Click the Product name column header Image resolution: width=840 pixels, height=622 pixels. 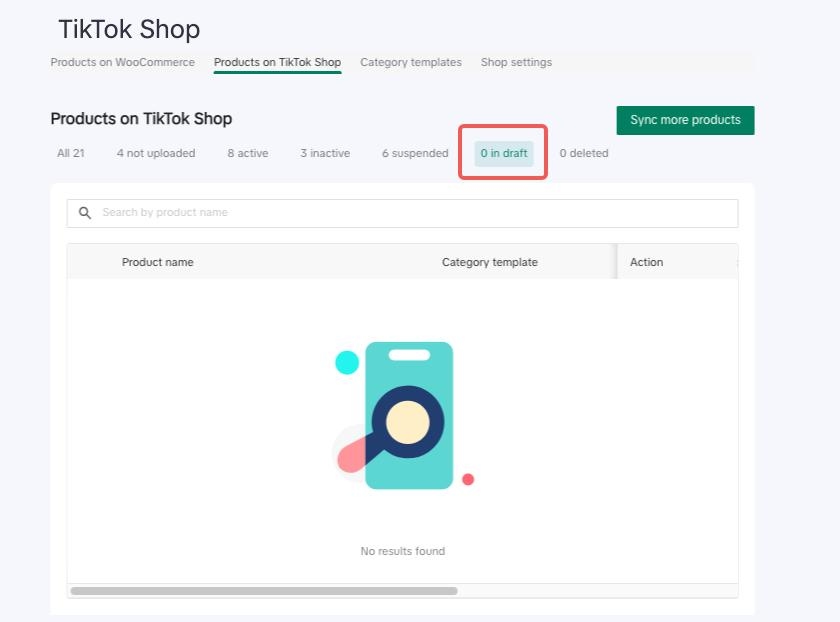[x=158, y=262]
